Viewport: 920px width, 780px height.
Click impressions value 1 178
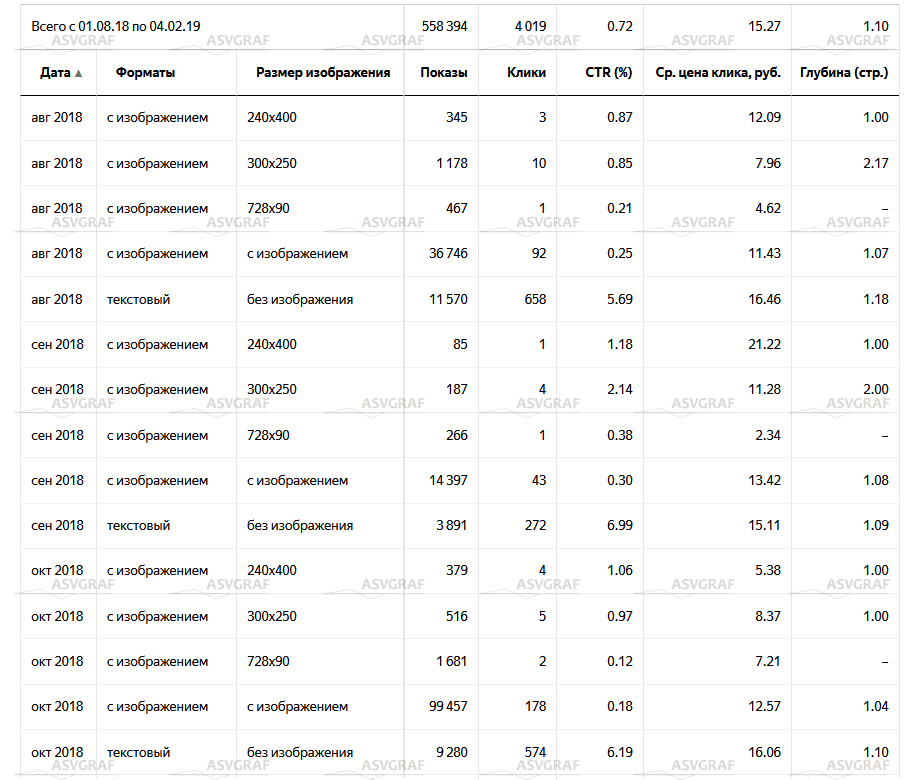pos(452,163)
